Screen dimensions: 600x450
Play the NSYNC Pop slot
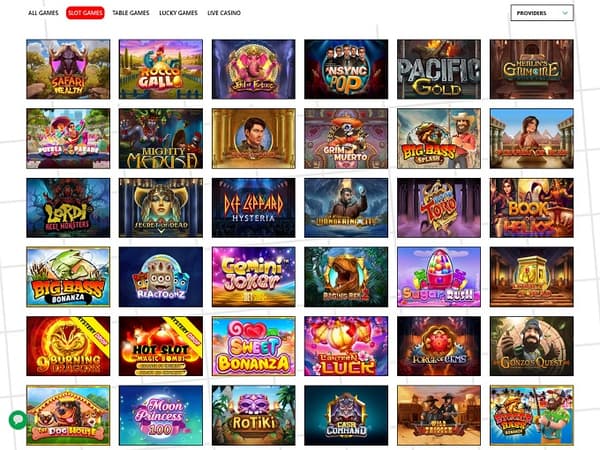tap(346, 69)
